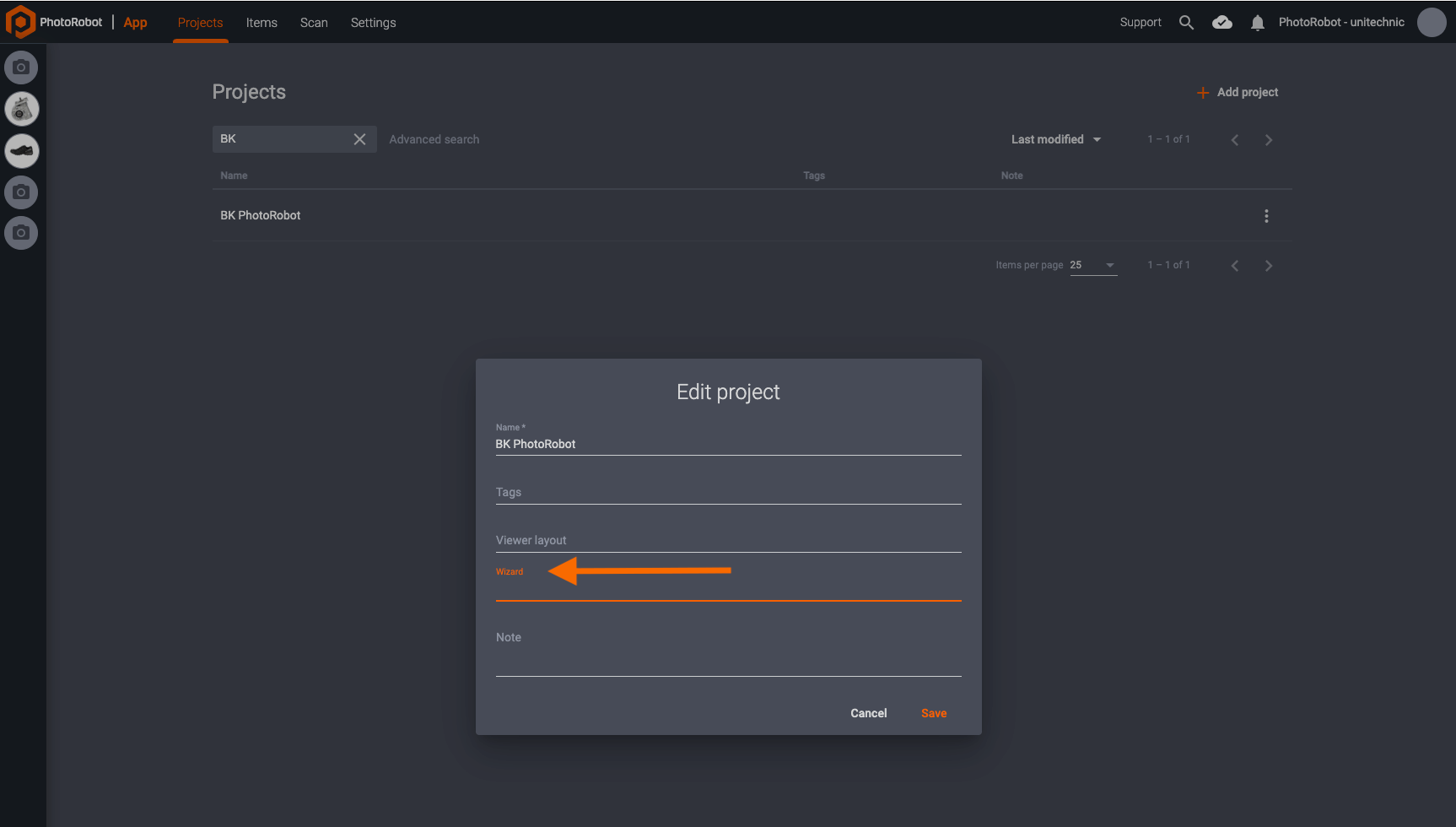Save the Edit project dialog
The image size is (1456, 827).
click(933, 713)
